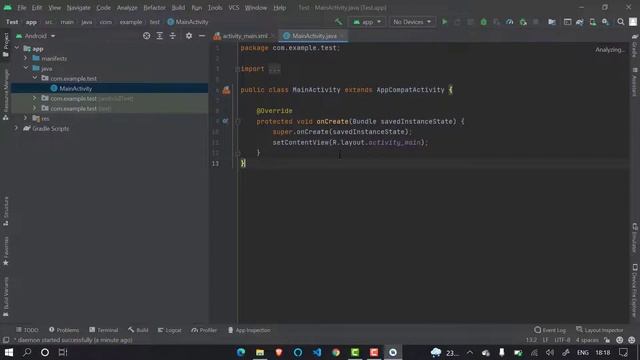The width and height of the screenshot is (640, 360).
Task: Sync Project with Gradle Files icon
Action: pos(580,22)
